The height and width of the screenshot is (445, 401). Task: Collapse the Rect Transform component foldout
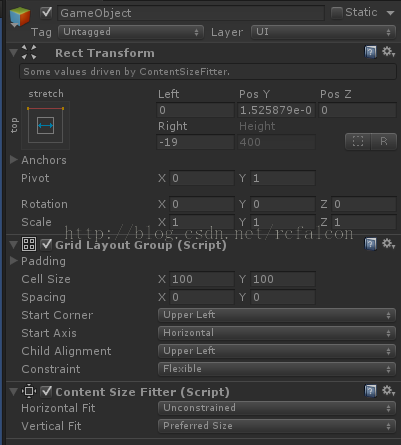click(x=14, y=53)
